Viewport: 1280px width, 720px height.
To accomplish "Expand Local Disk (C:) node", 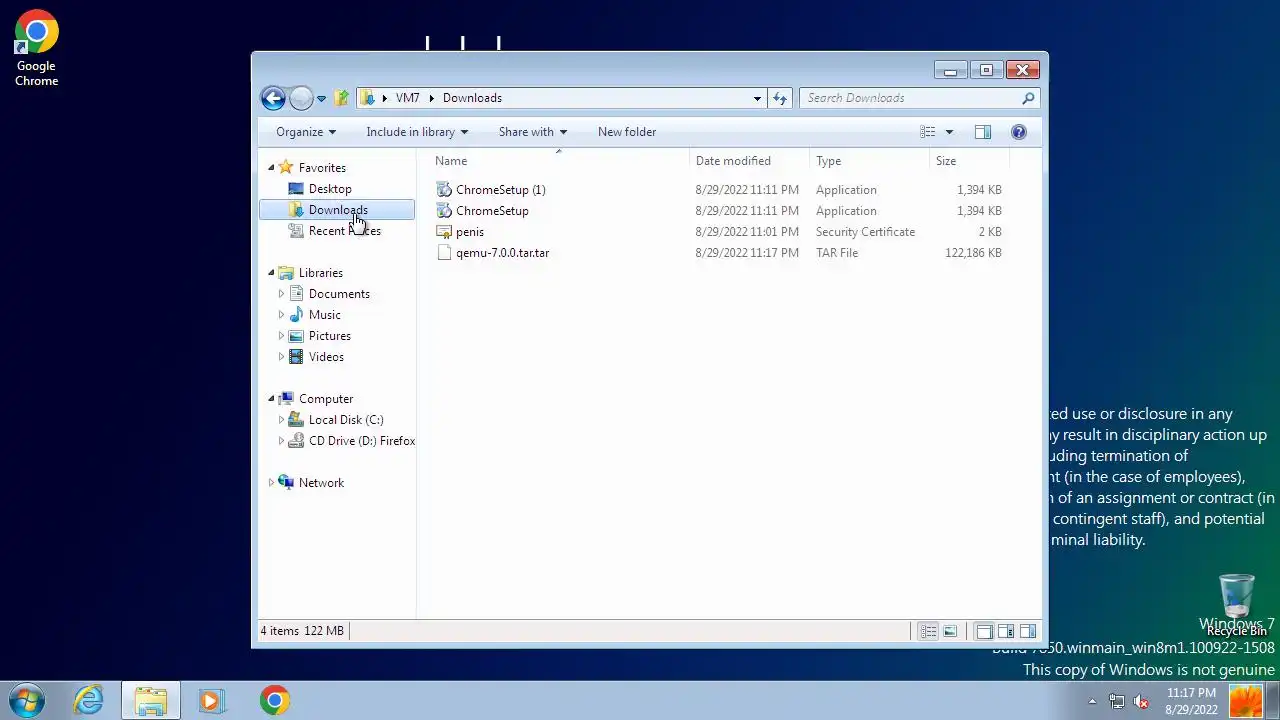I will [x=281, y=420].
